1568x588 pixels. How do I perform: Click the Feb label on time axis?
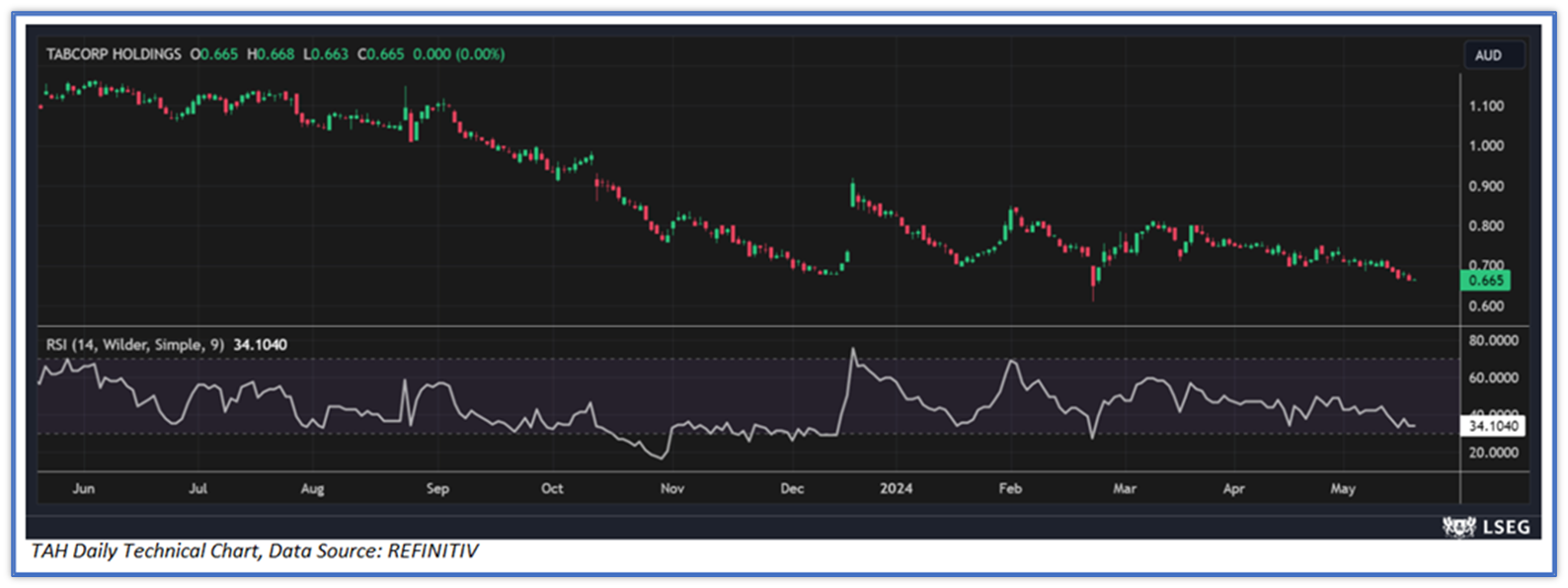(x=1010, y=488)
